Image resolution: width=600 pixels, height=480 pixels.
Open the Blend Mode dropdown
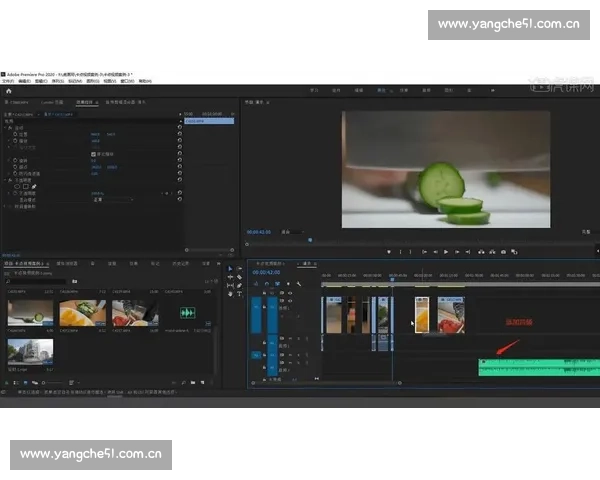112,199
